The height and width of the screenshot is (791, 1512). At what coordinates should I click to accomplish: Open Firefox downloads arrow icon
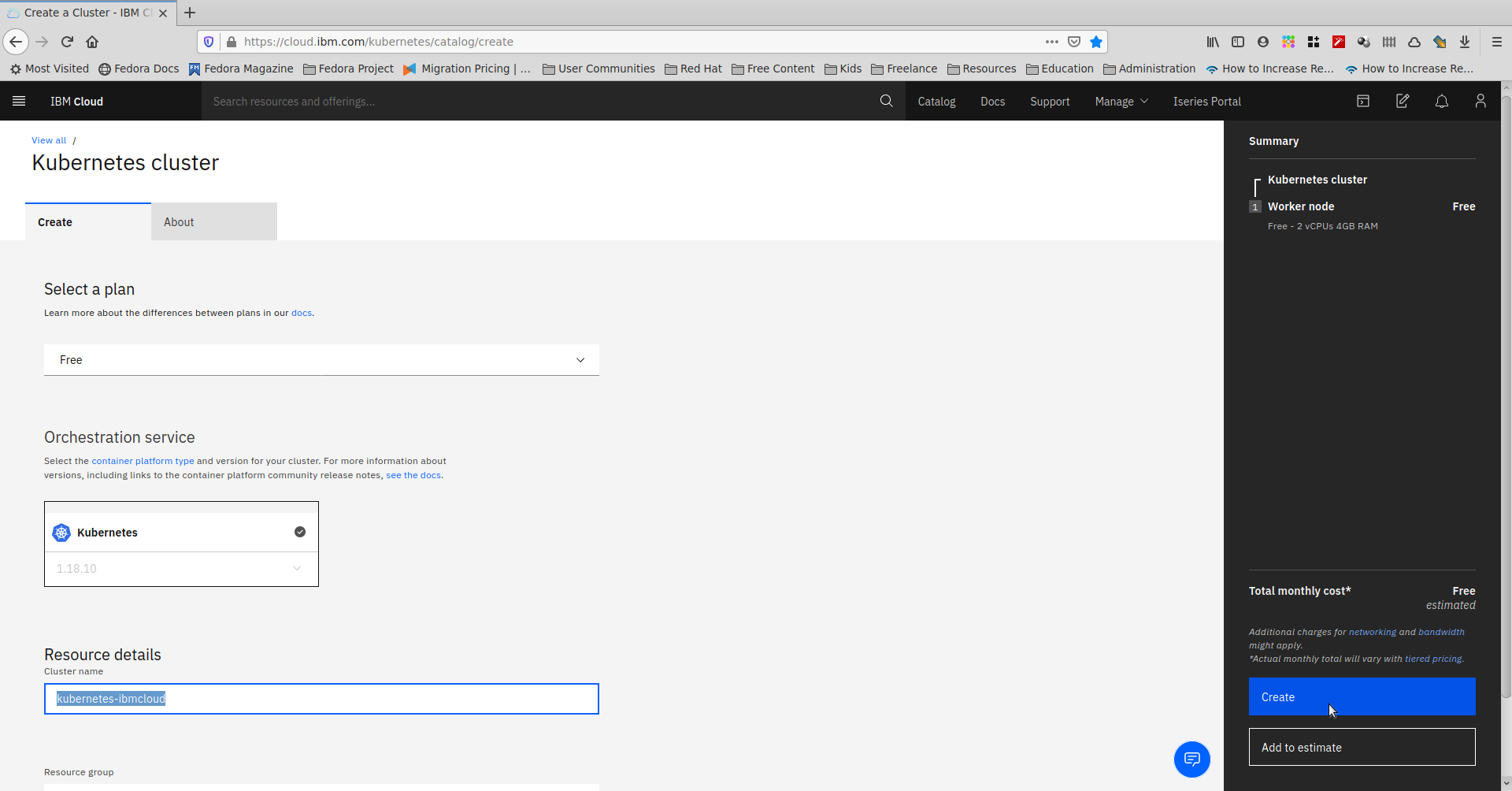(1465, 42)
